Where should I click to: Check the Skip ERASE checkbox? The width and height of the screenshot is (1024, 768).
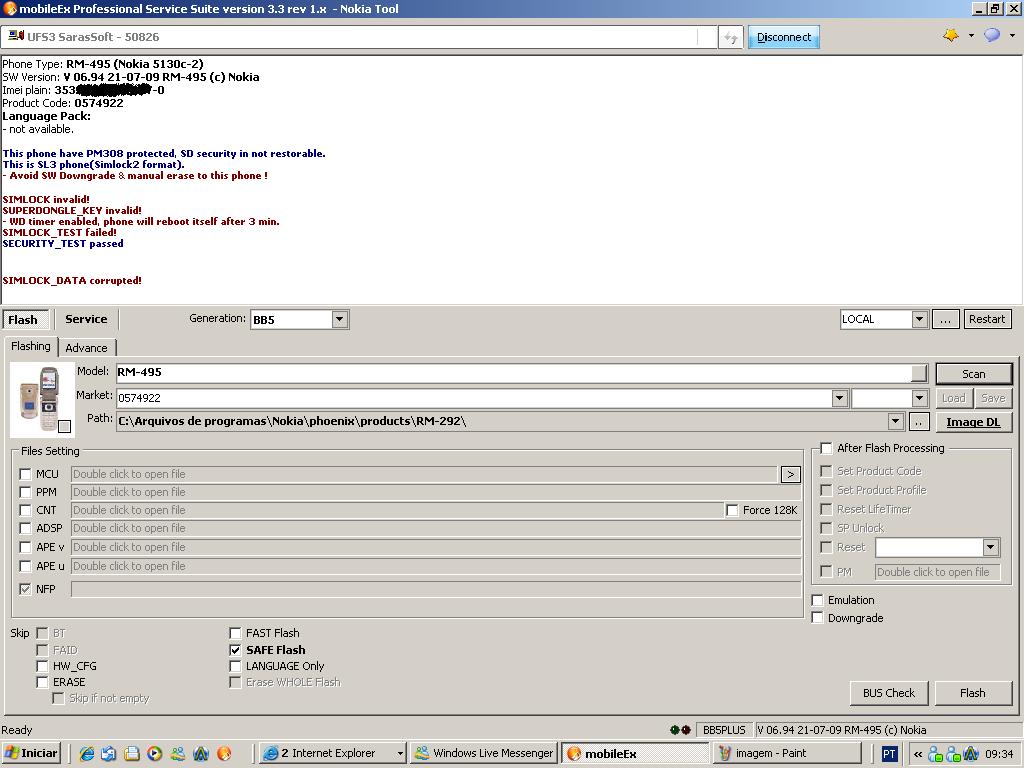[42, 682]
